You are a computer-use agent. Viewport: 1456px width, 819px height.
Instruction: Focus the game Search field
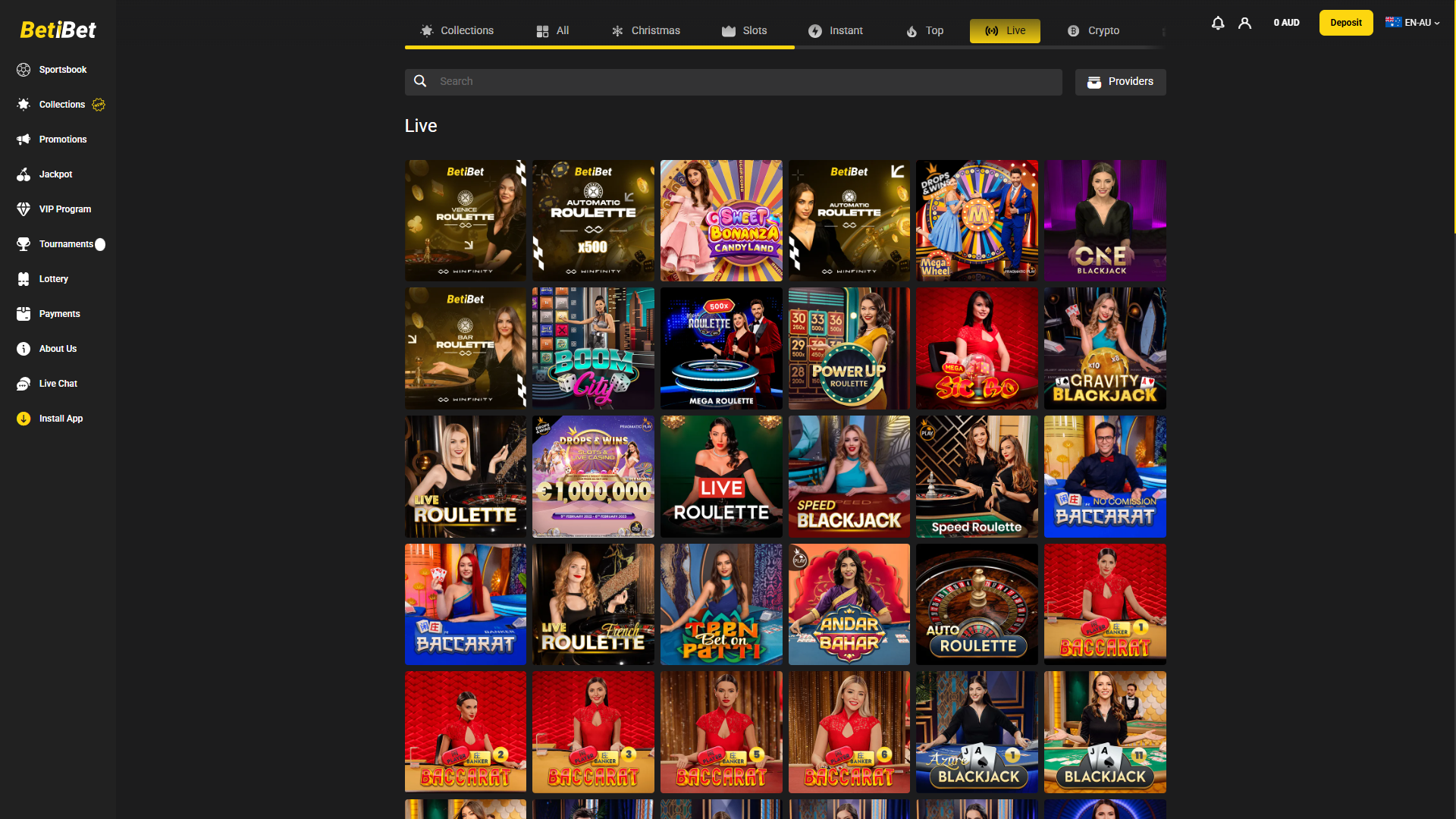733,82
